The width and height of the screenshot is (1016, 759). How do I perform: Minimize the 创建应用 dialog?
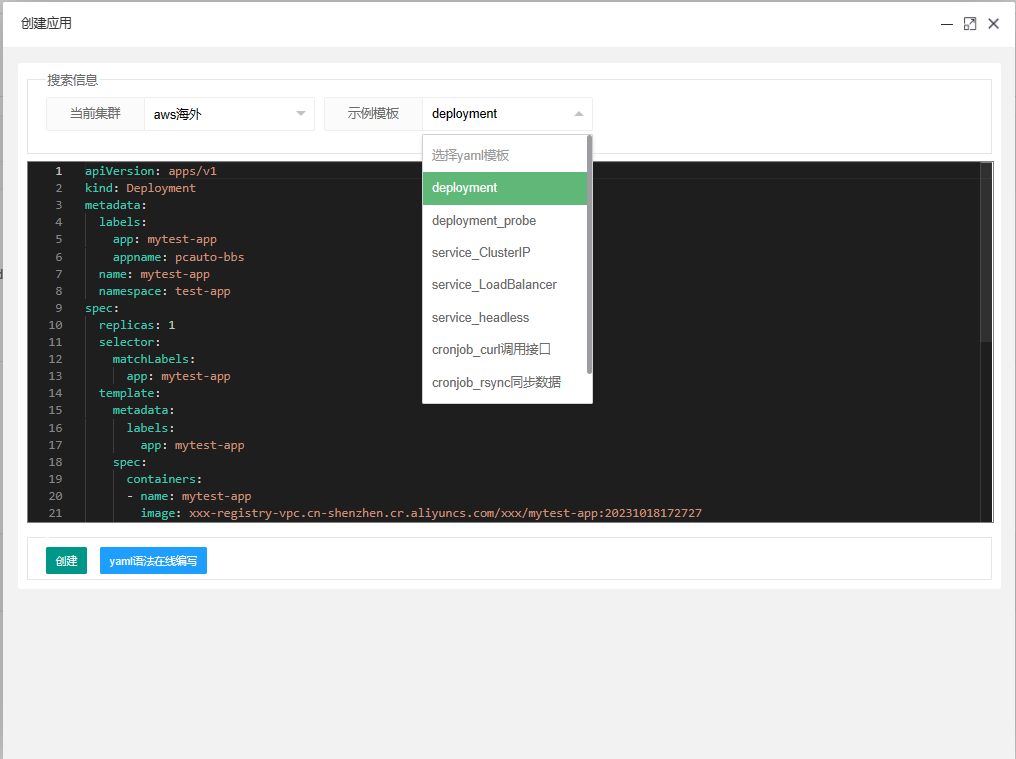coord(947,24)
